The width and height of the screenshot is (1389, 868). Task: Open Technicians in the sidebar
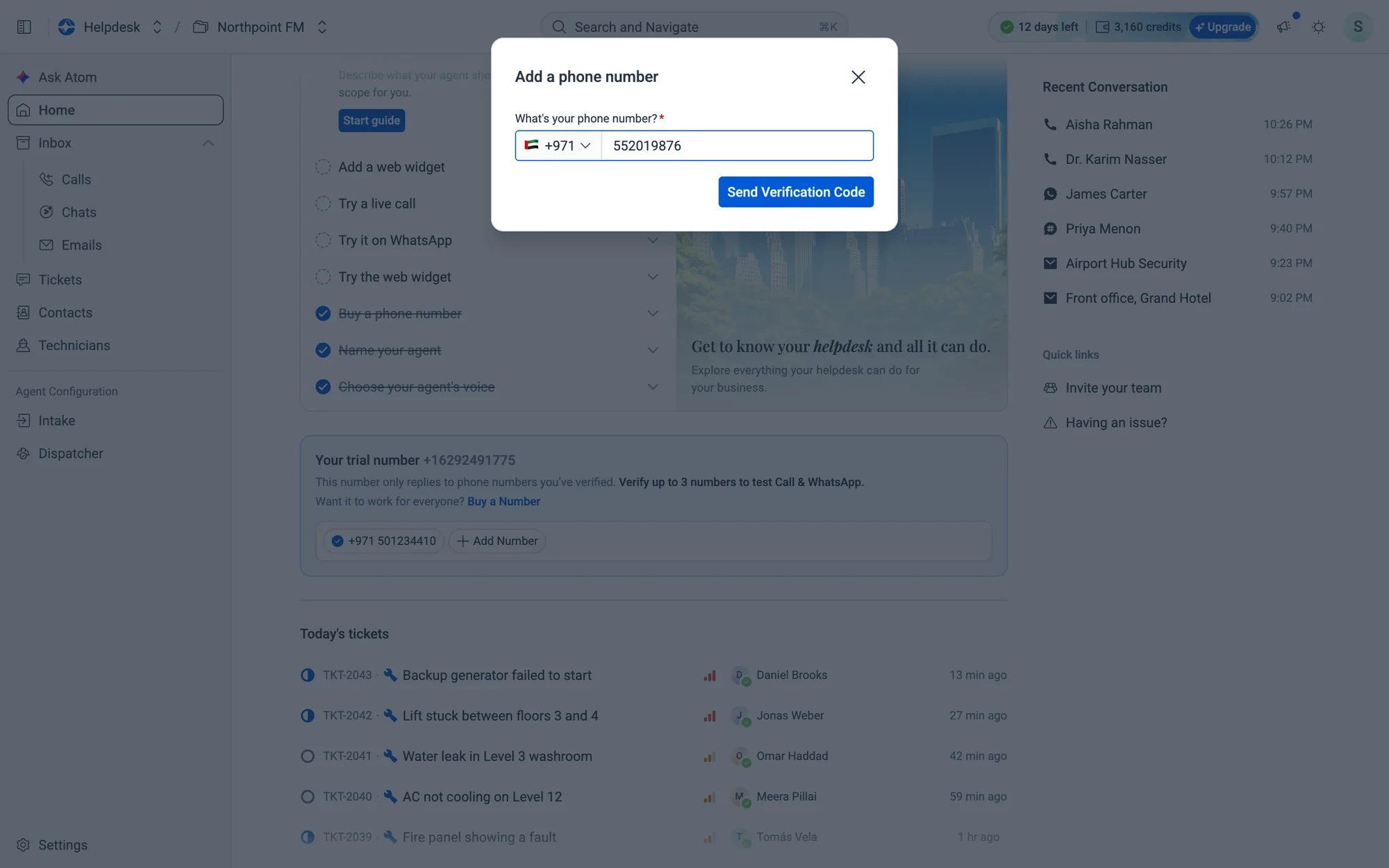(x=74, y=345)
